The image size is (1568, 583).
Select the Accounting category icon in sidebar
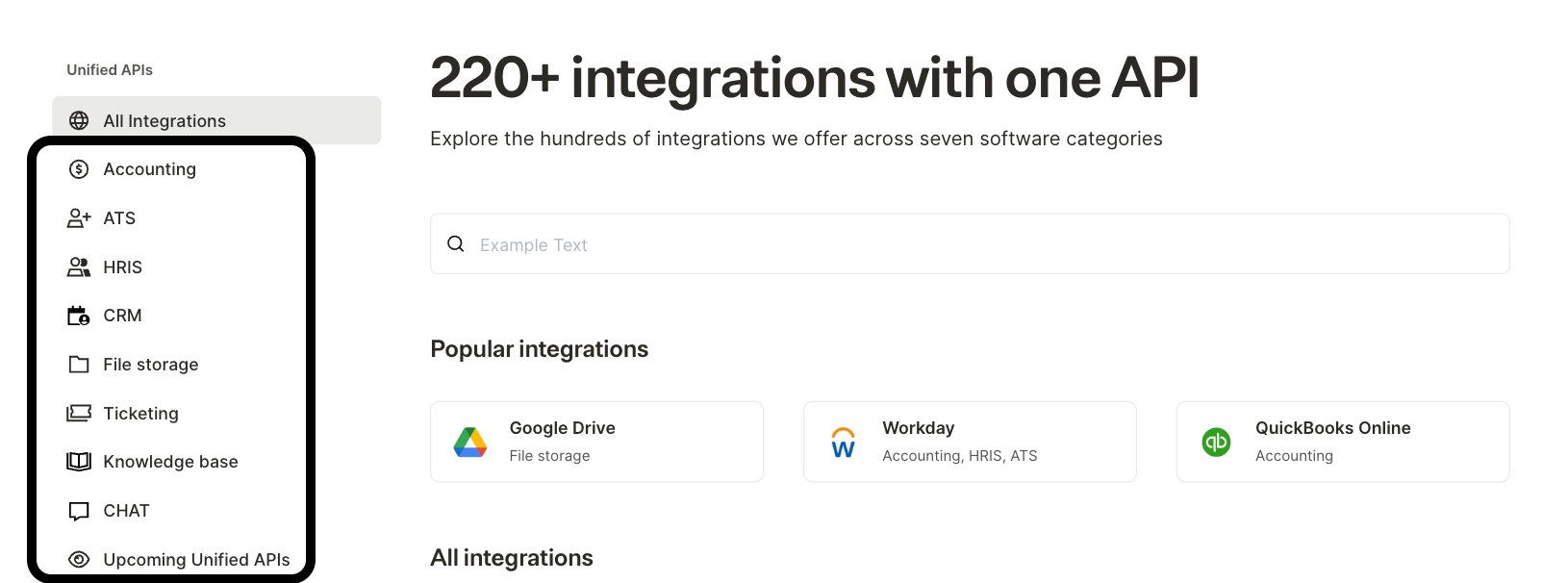tap(78, 168)
